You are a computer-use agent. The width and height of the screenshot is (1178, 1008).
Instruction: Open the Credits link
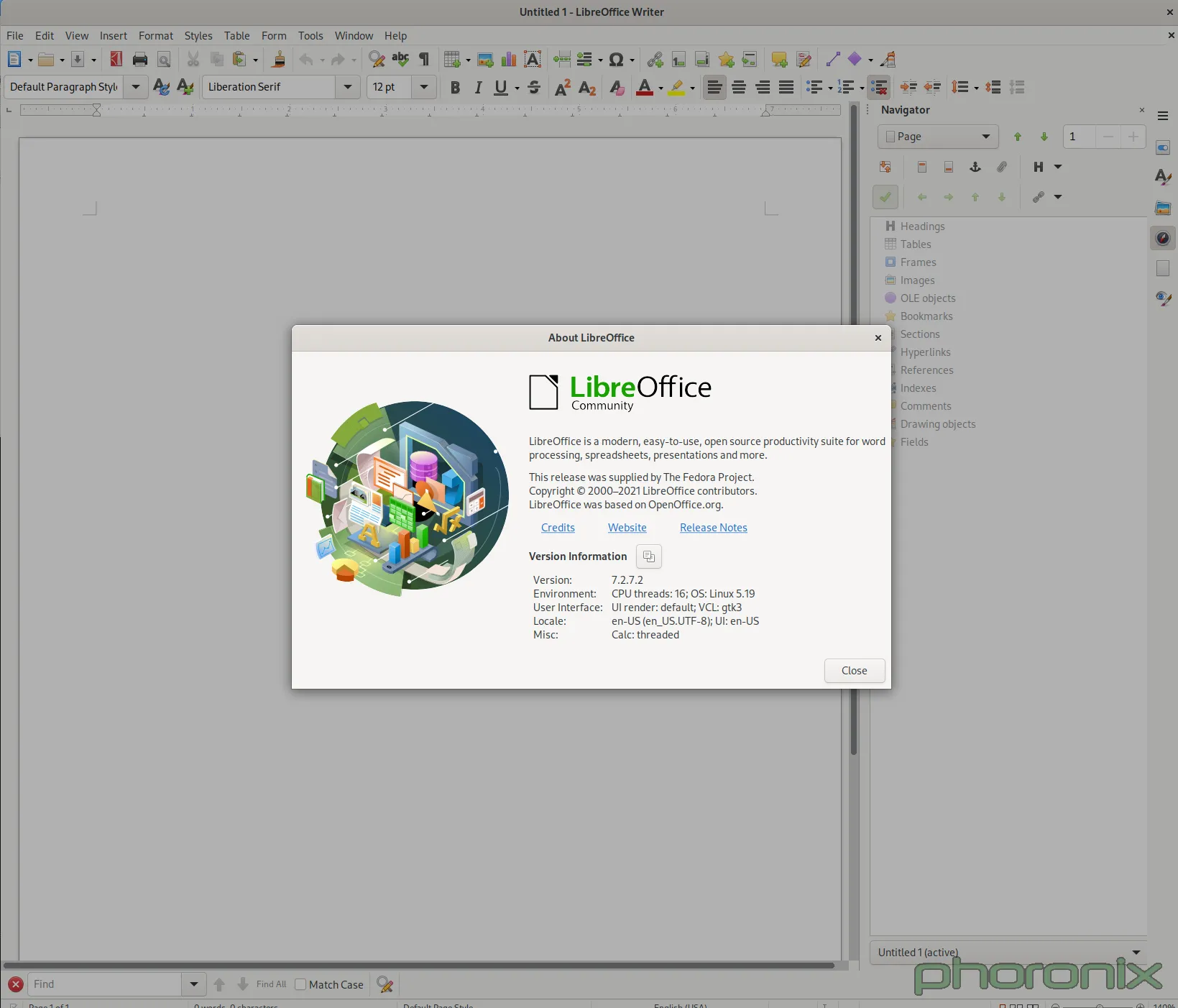click(x=558, y=528)
